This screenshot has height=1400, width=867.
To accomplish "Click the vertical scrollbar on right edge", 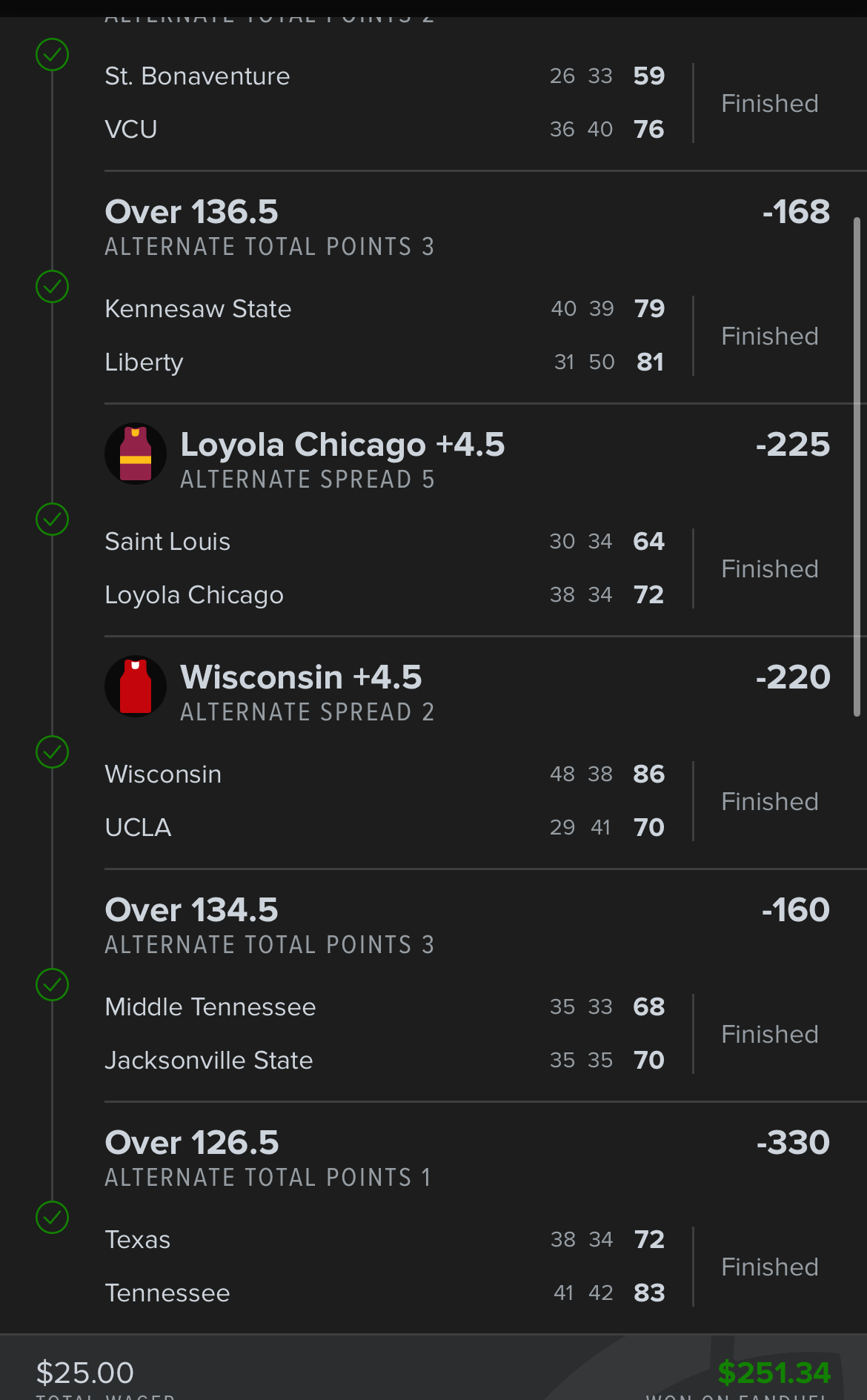I will pyautogui.click(x=857, y=467).
